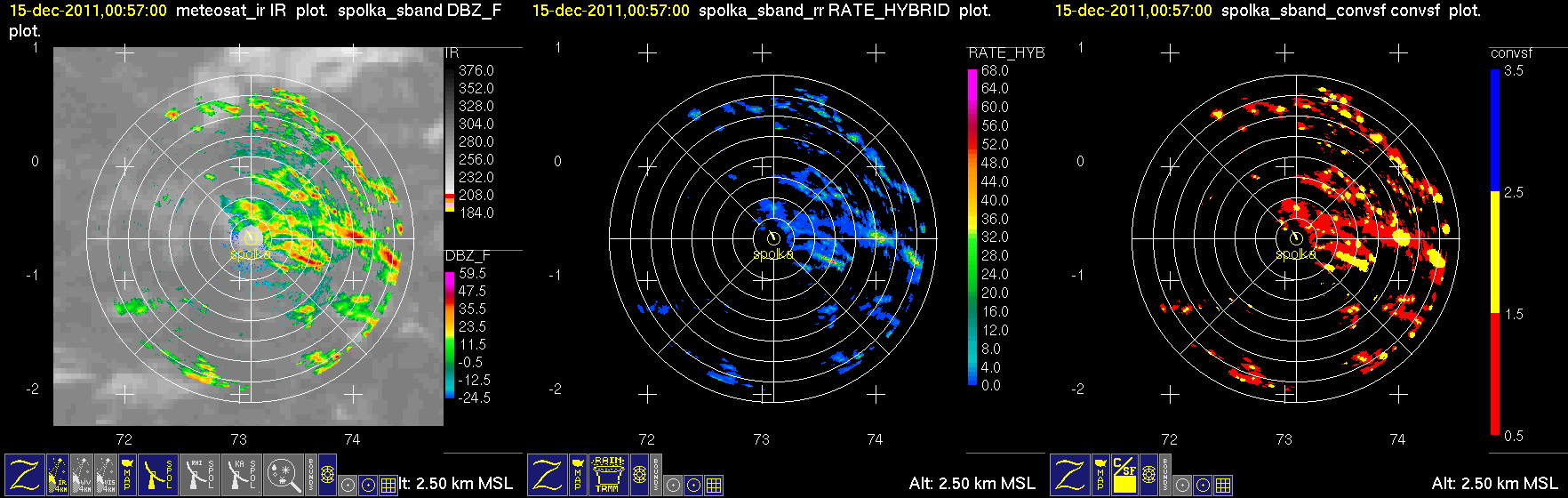Toggle BOUNDS icon in the left panel

tap(311, 475)
